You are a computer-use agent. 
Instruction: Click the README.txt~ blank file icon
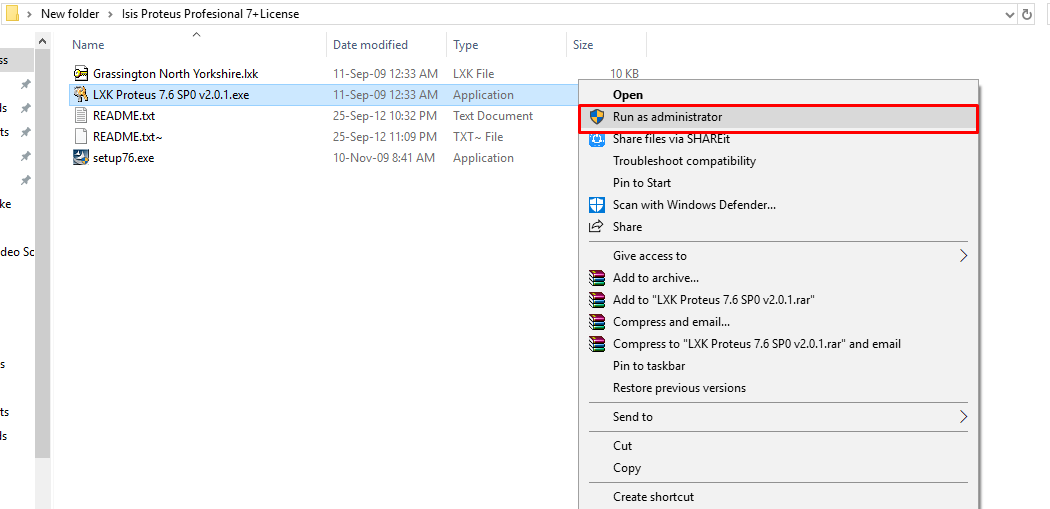81,137
